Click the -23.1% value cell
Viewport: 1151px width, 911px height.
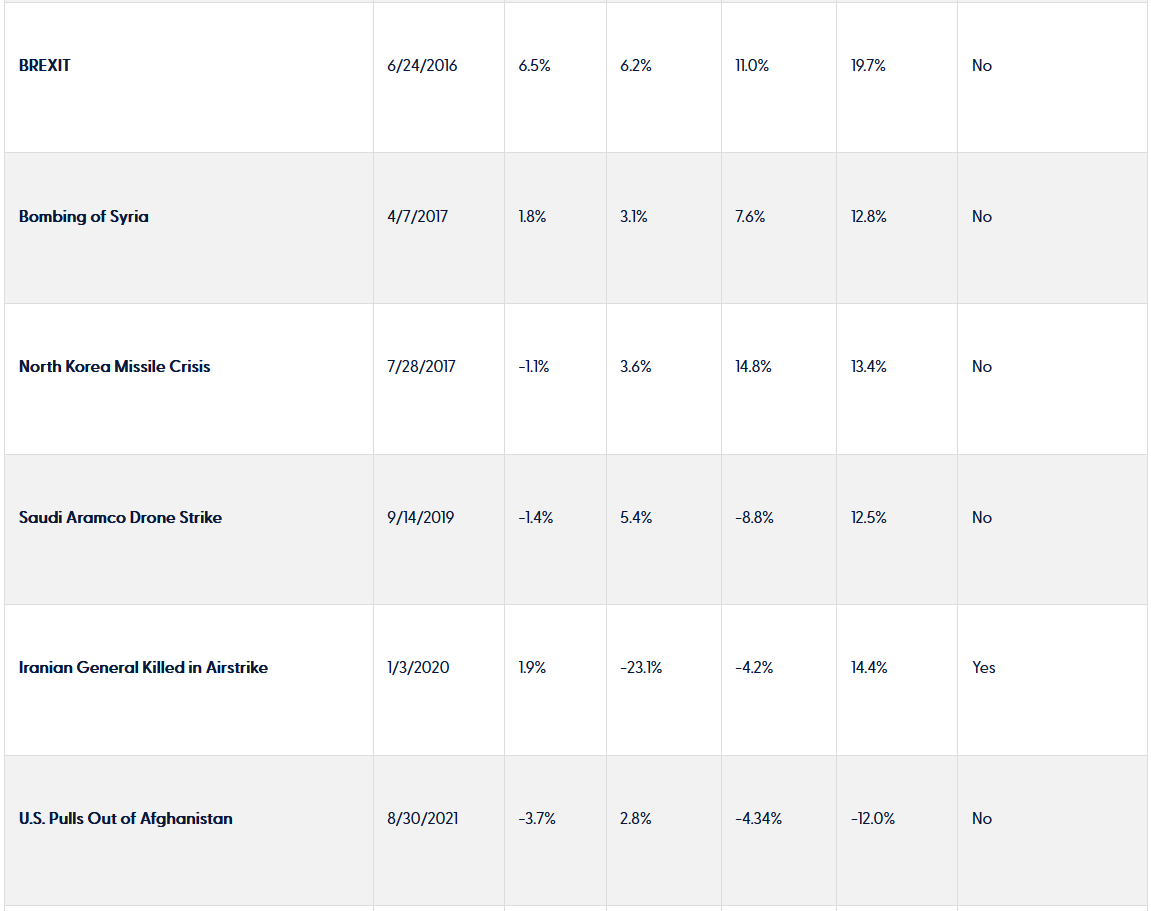641,668
